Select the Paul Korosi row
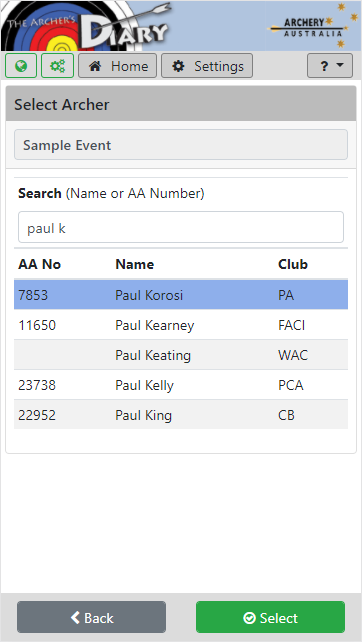This screenshot has width=362, height=642. pos(181,295)
